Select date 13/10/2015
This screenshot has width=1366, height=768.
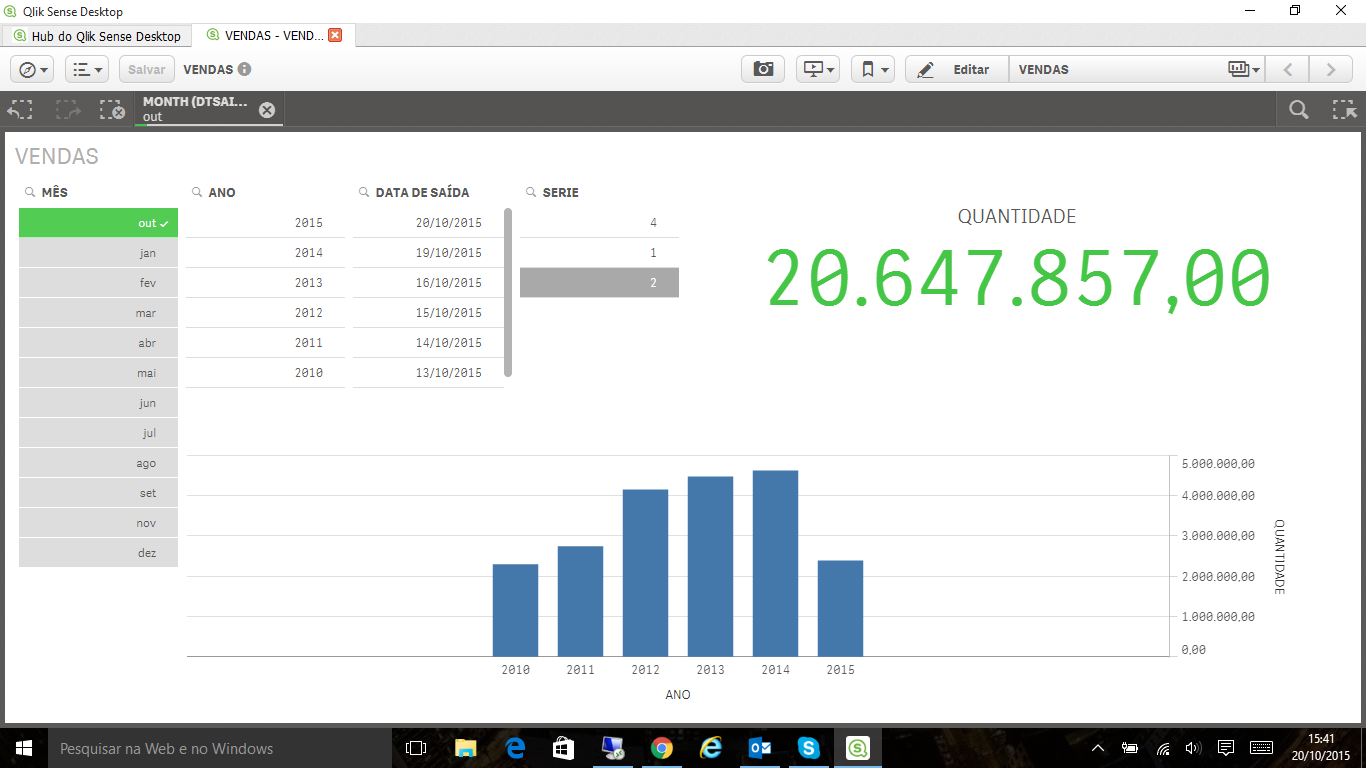[428, 373]
